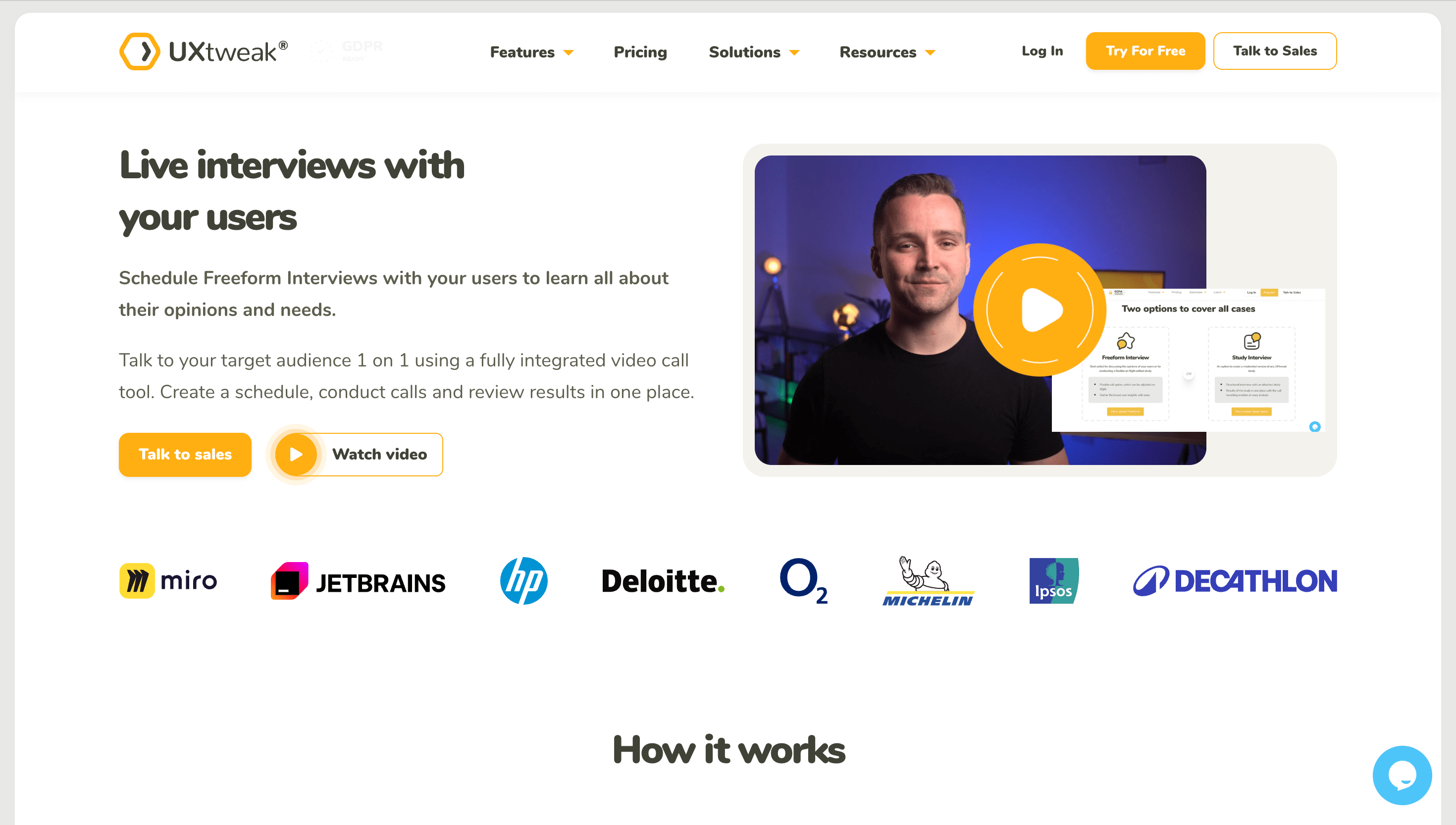
Task: Click the Try For Free button
Action: point(1145,51)
